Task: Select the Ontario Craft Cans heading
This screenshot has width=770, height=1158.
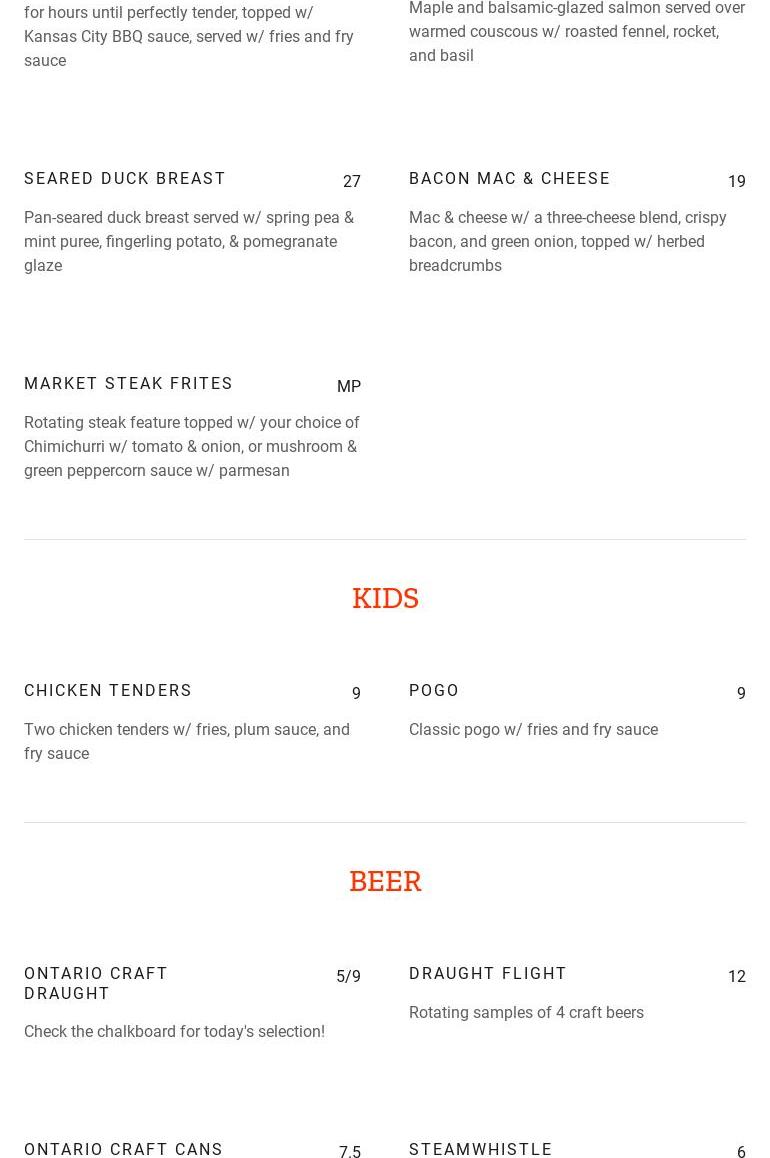Action: pyautogui.click(x=123, y=1149)
